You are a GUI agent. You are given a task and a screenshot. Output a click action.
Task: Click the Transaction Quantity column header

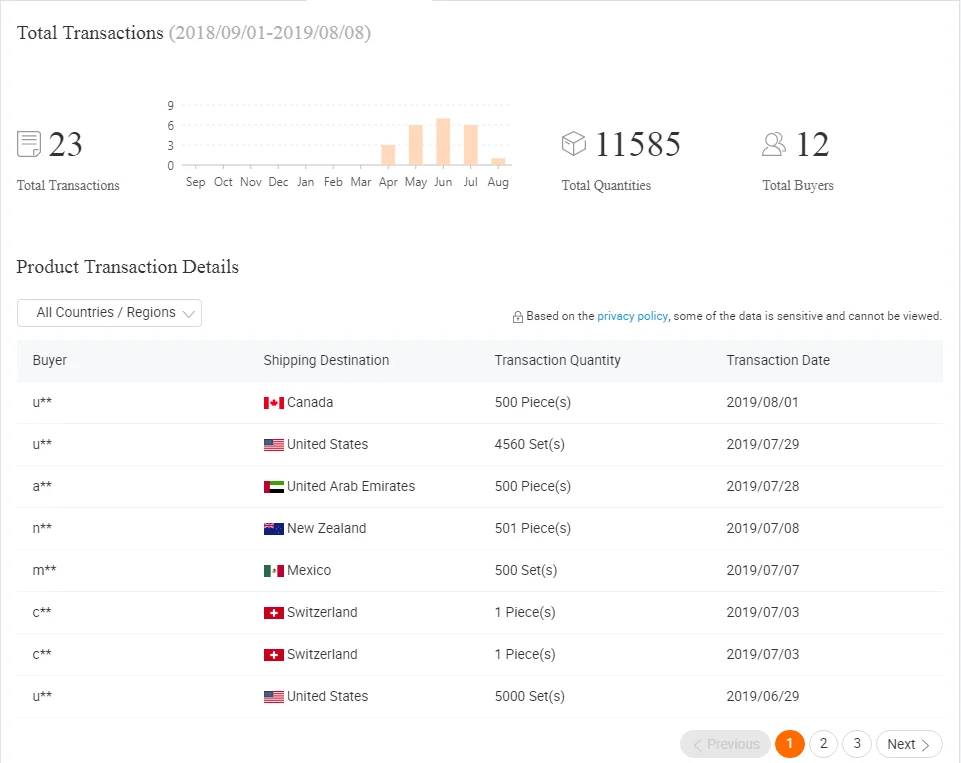557,361
